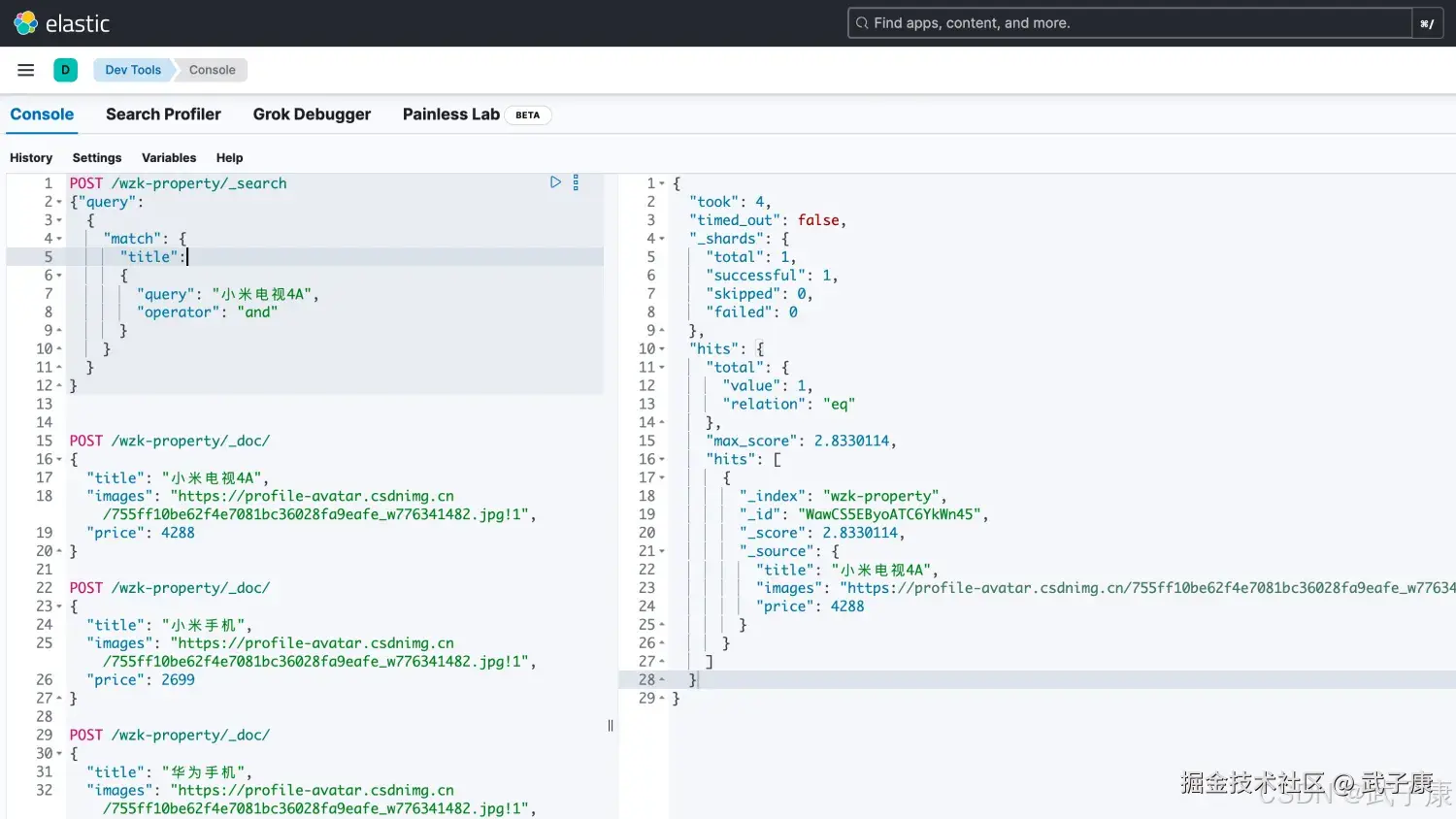Collapse the _shards section in the response
This screenshot has width=1456, height=819.
[x=661, y=238]
